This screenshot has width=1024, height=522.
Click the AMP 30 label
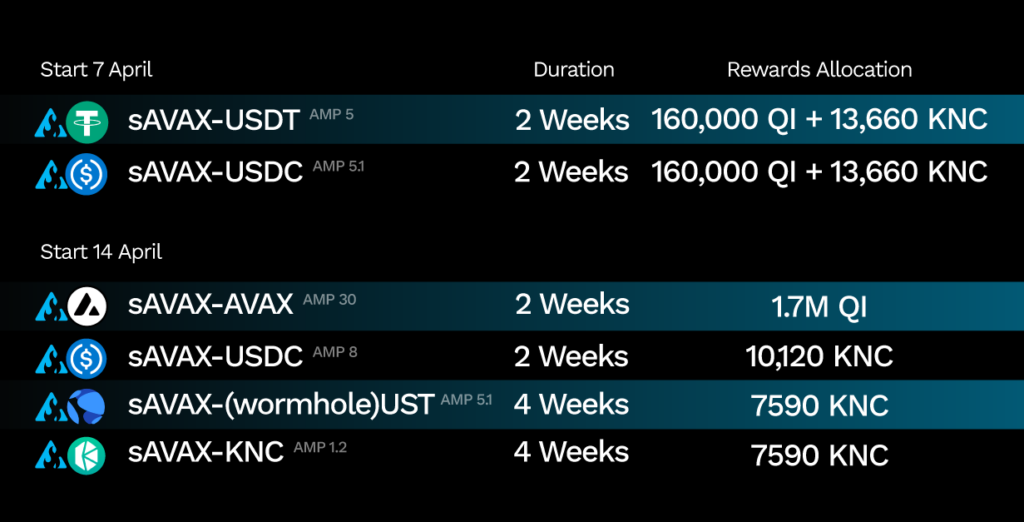pos(330,300)
